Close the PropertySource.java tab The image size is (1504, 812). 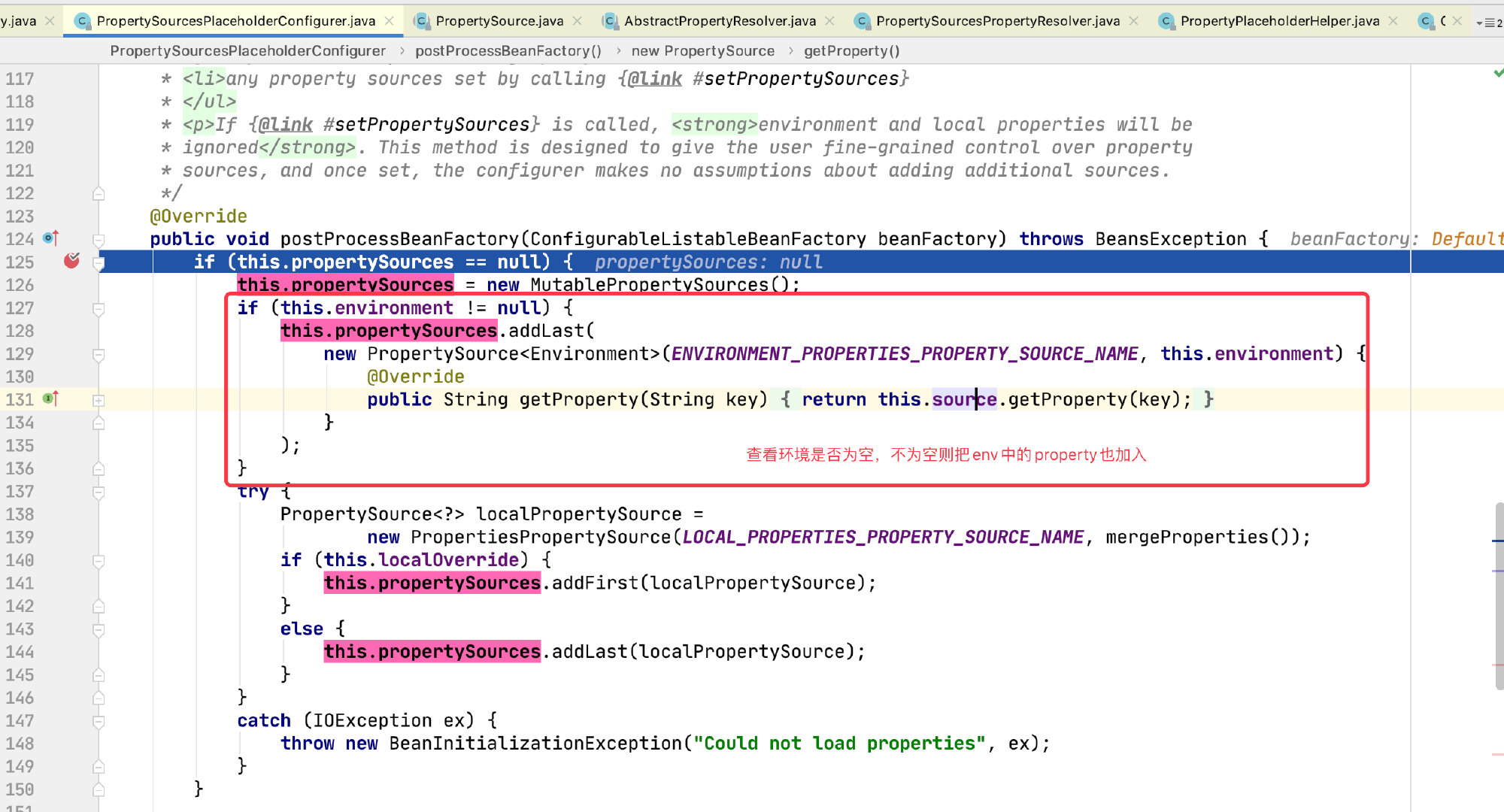click(x=577, y=21)
